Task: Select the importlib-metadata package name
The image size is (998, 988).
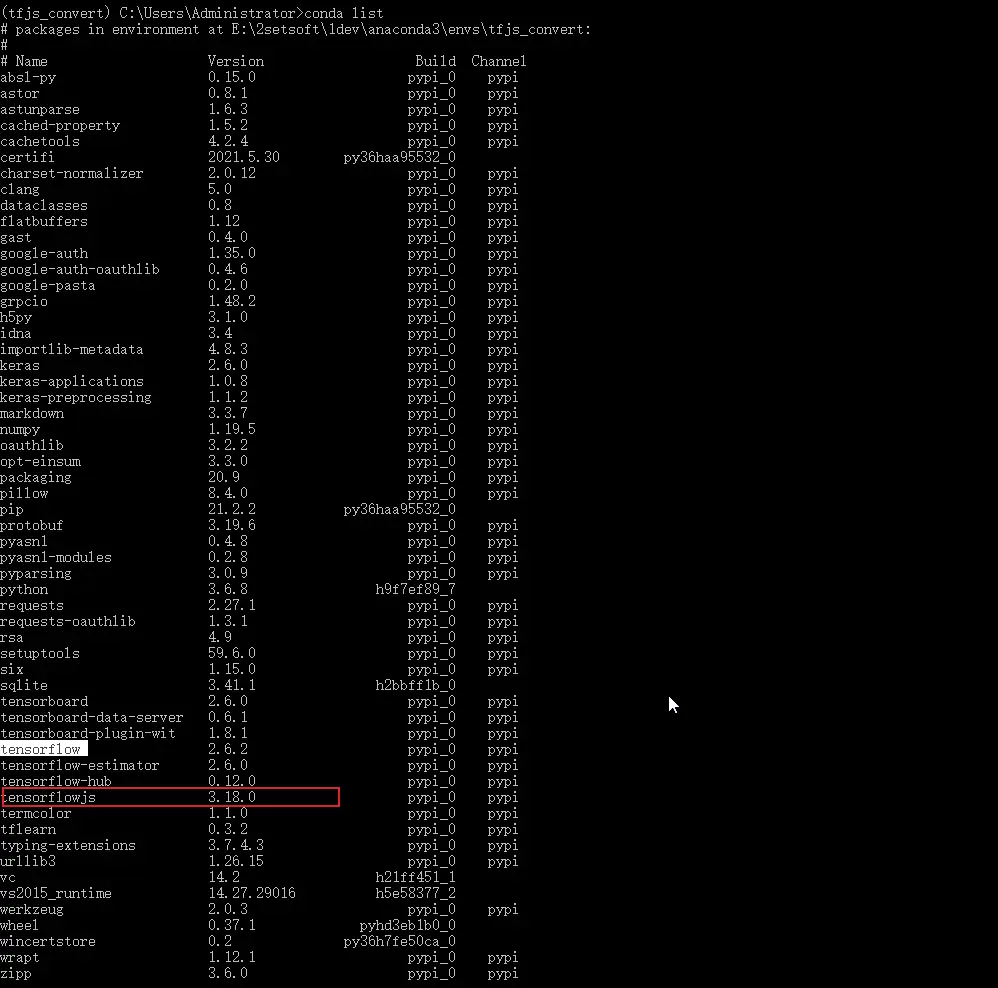Action: pos(72,349)
